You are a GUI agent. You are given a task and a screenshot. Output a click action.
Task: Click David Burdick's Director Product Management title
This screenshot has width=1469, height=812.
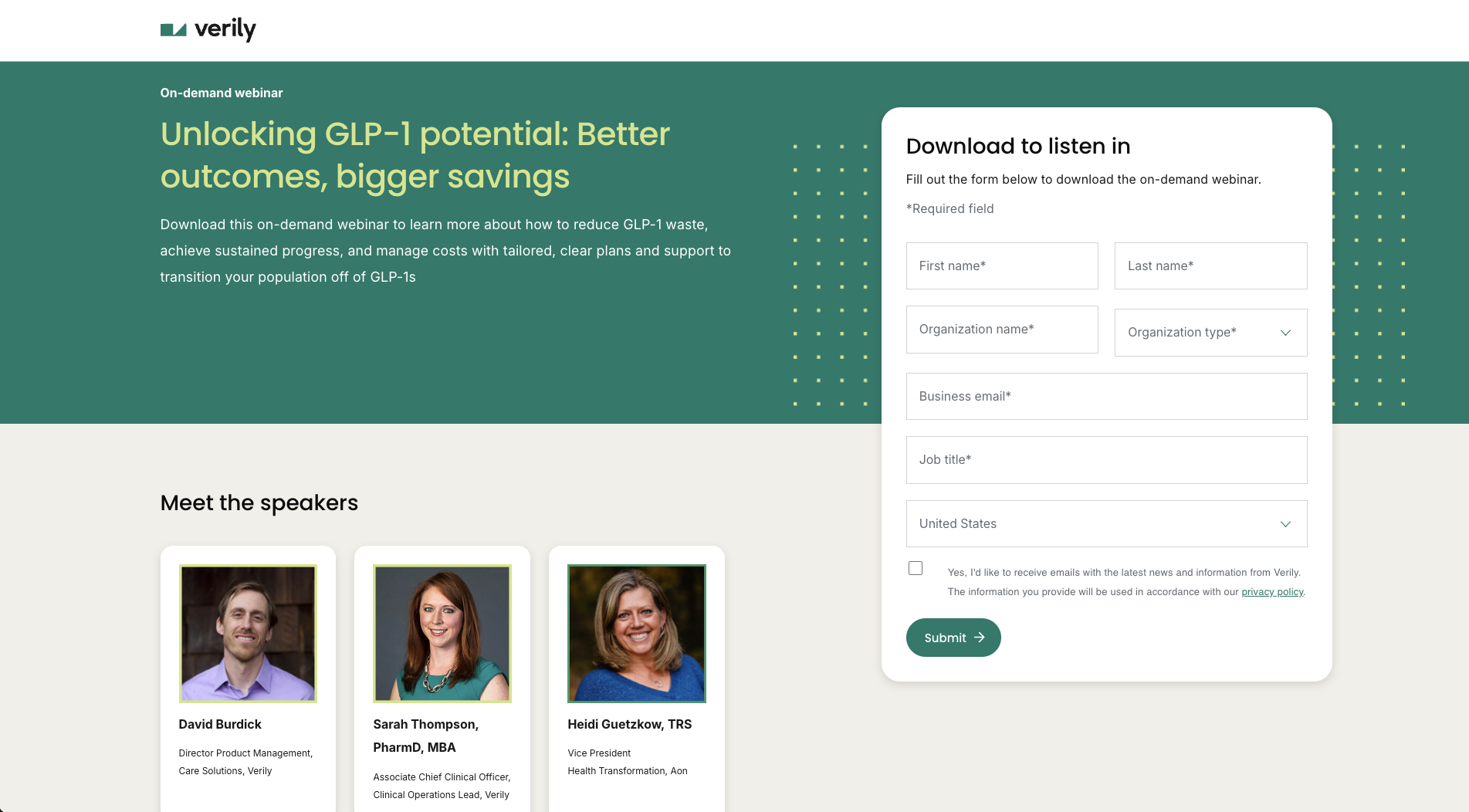click(x=245, y=762)
